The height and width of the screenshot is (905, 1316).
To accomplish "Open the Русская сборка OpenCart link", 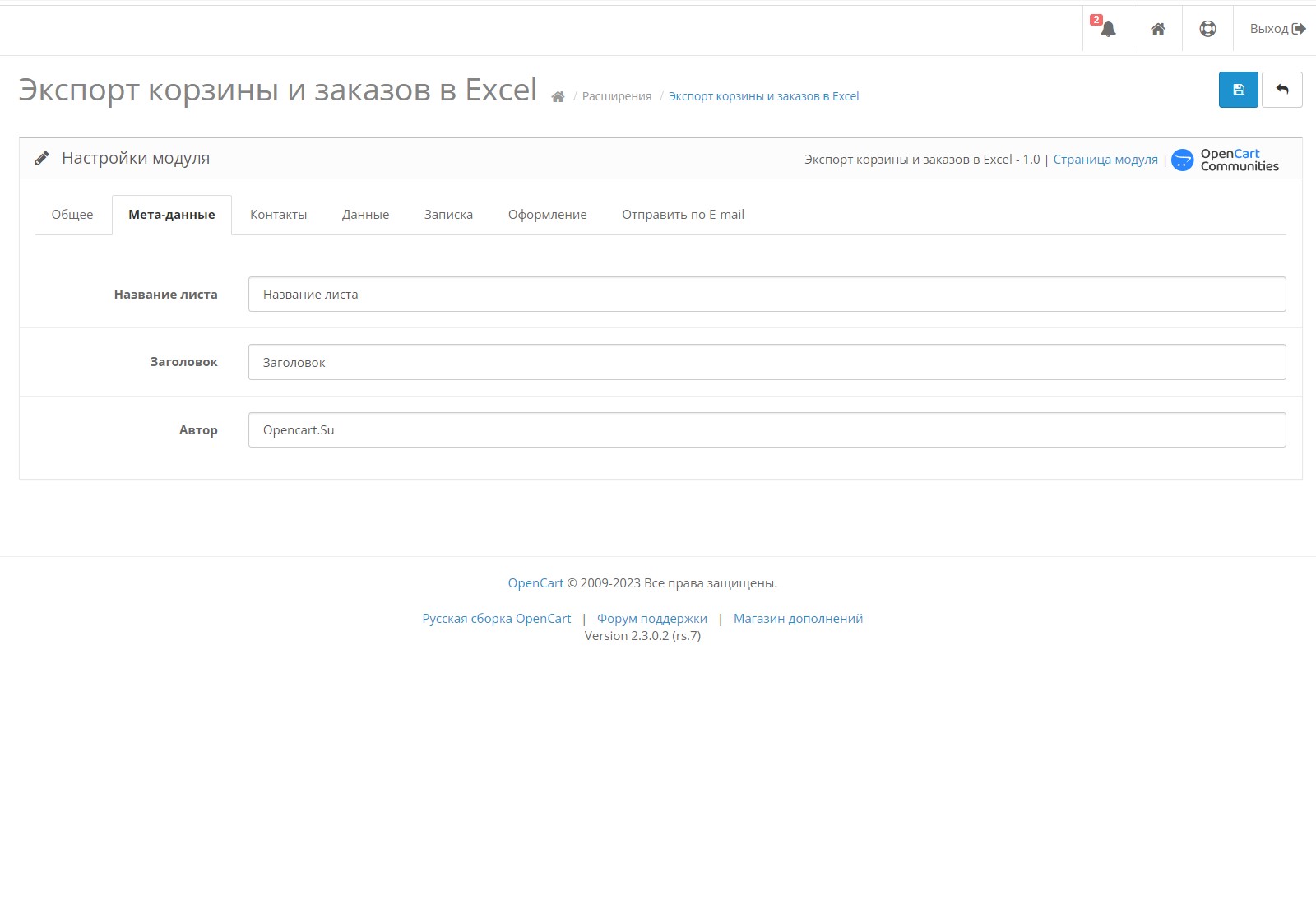I will (497, 619).
